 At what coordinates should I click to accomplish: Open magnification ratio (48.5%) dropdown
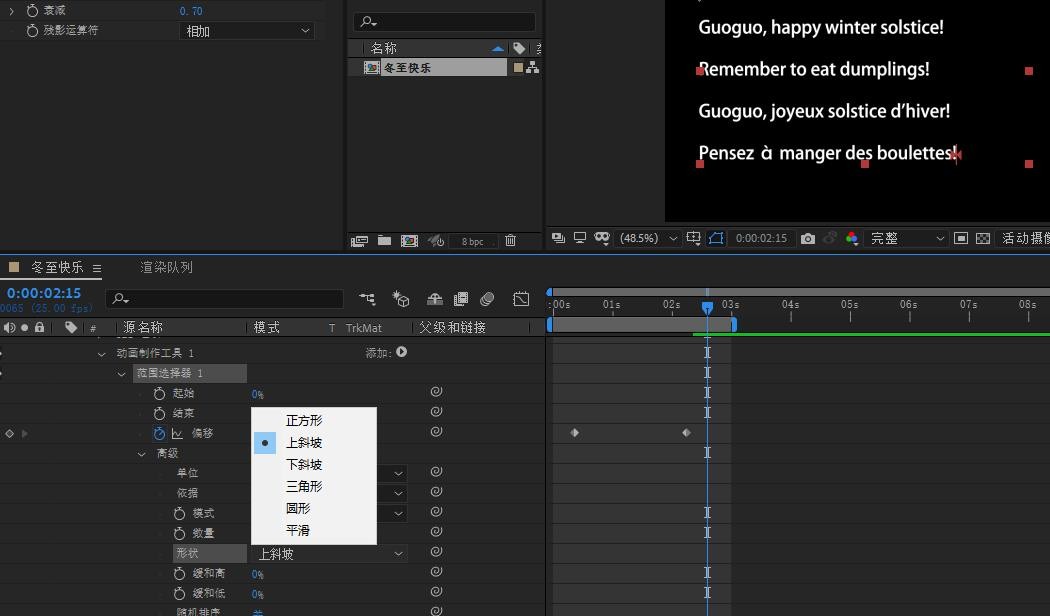[648, 238]
